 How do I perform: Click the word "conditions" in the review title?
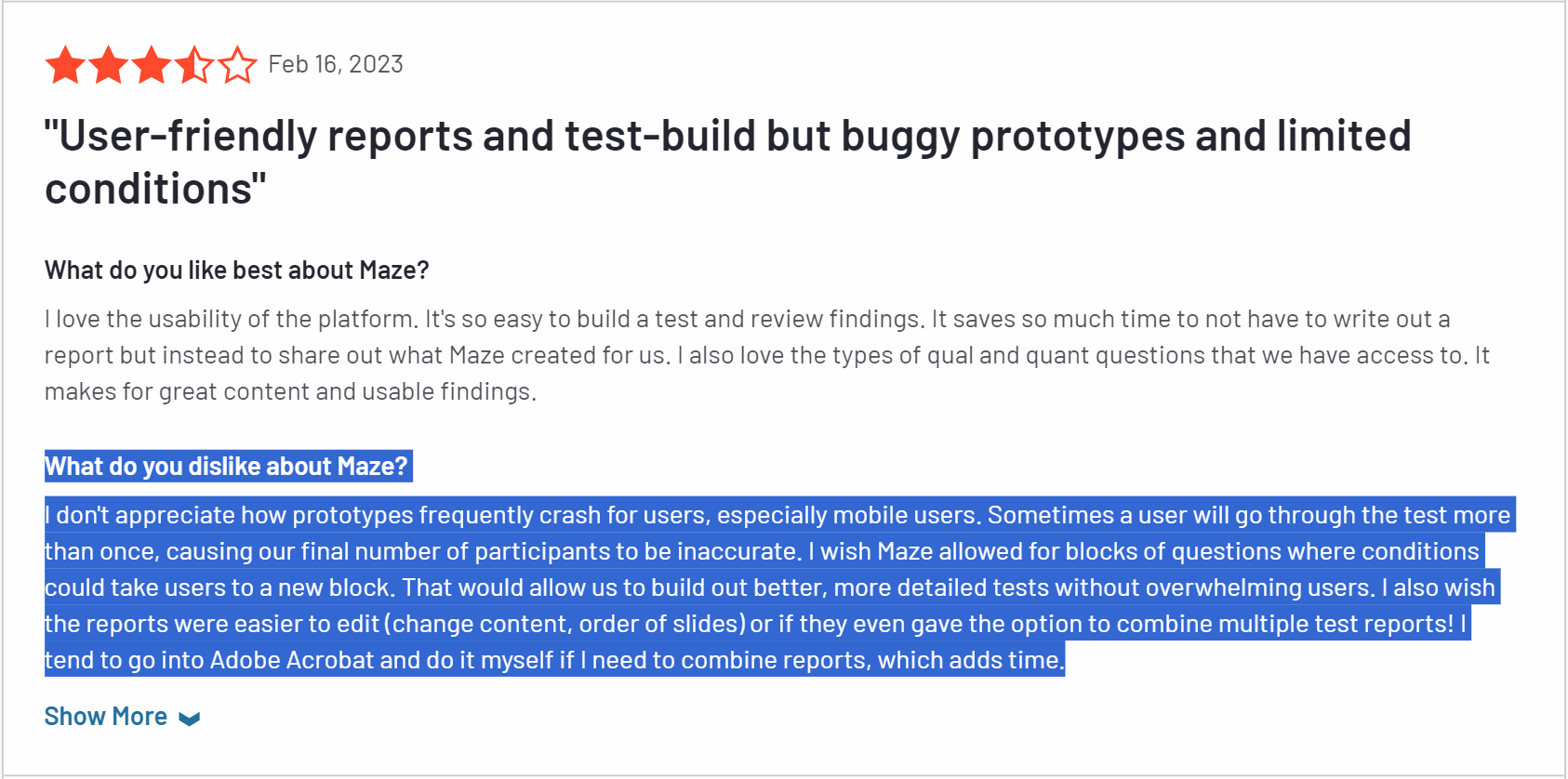(x=149, y=190)
